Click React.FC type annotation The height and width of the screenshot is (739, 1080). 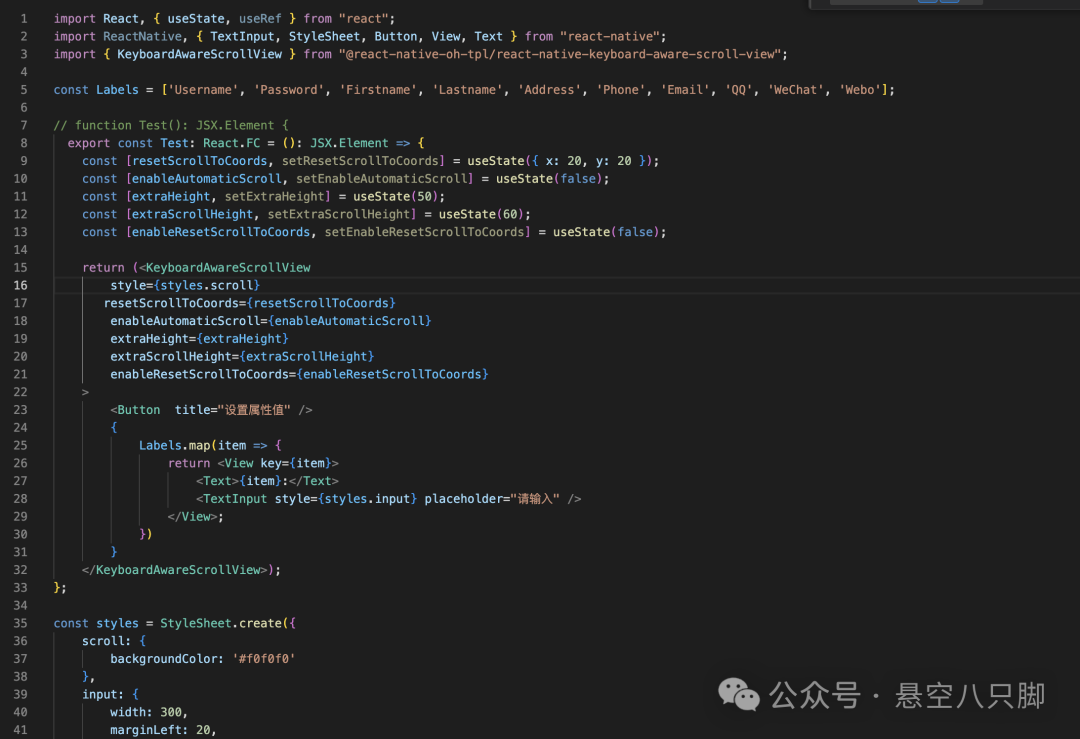231,143
